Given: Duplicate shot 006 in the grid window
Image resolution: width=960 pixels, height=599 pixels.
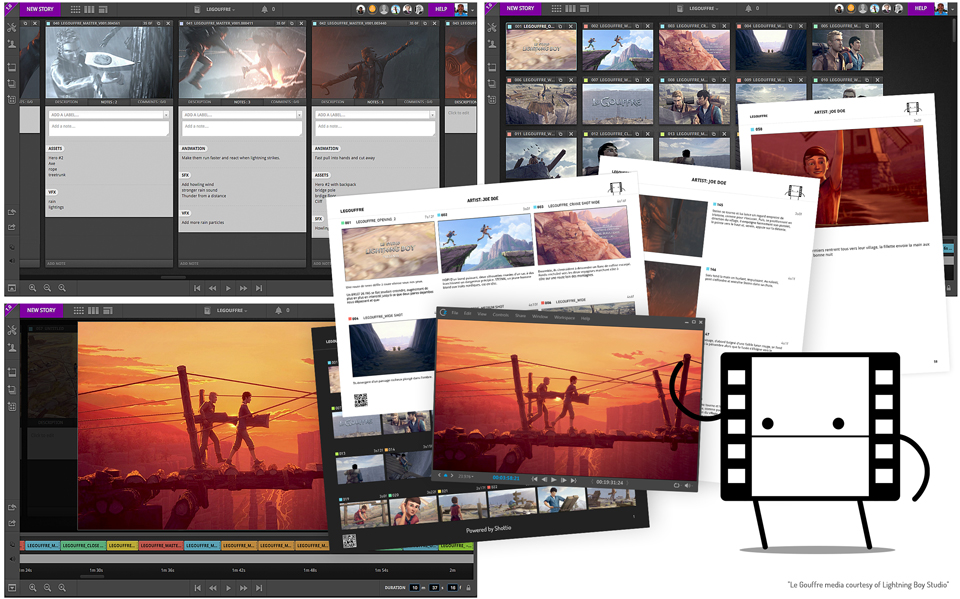Looking at the screenshot, I should coord(561,80).
